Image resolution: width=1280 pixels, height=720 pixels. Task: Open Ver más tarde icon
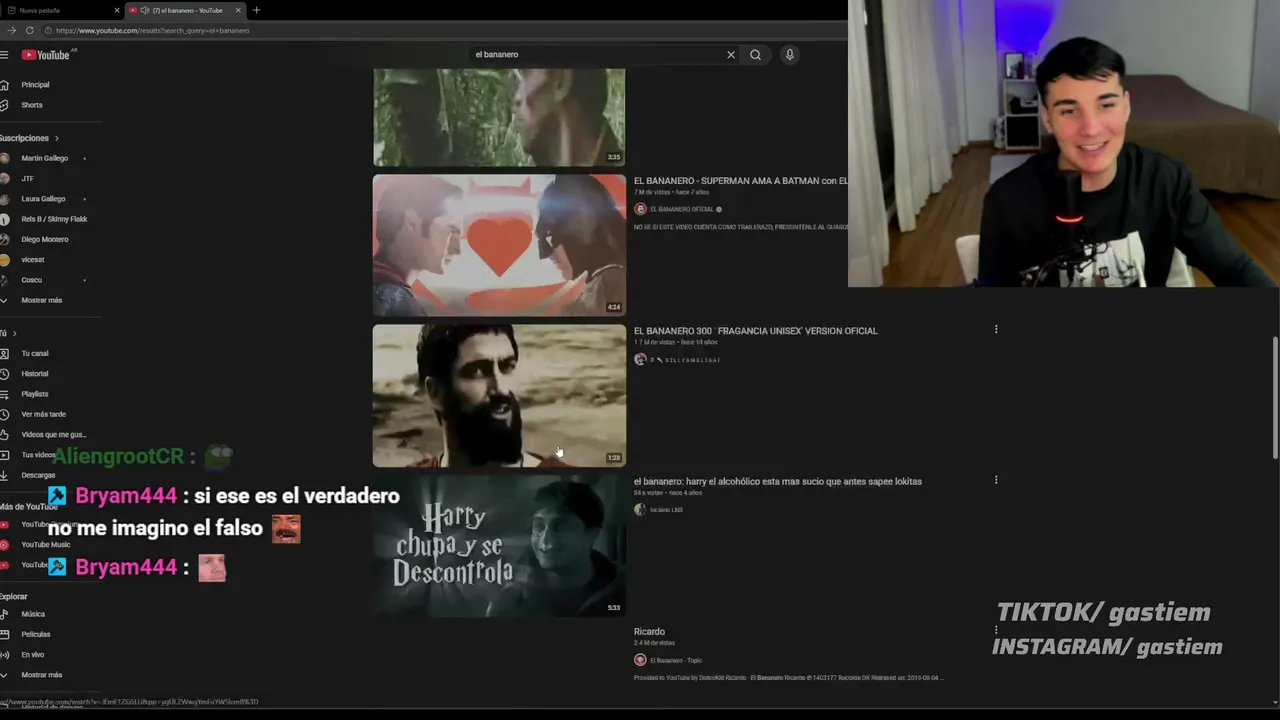coord(5,414)
